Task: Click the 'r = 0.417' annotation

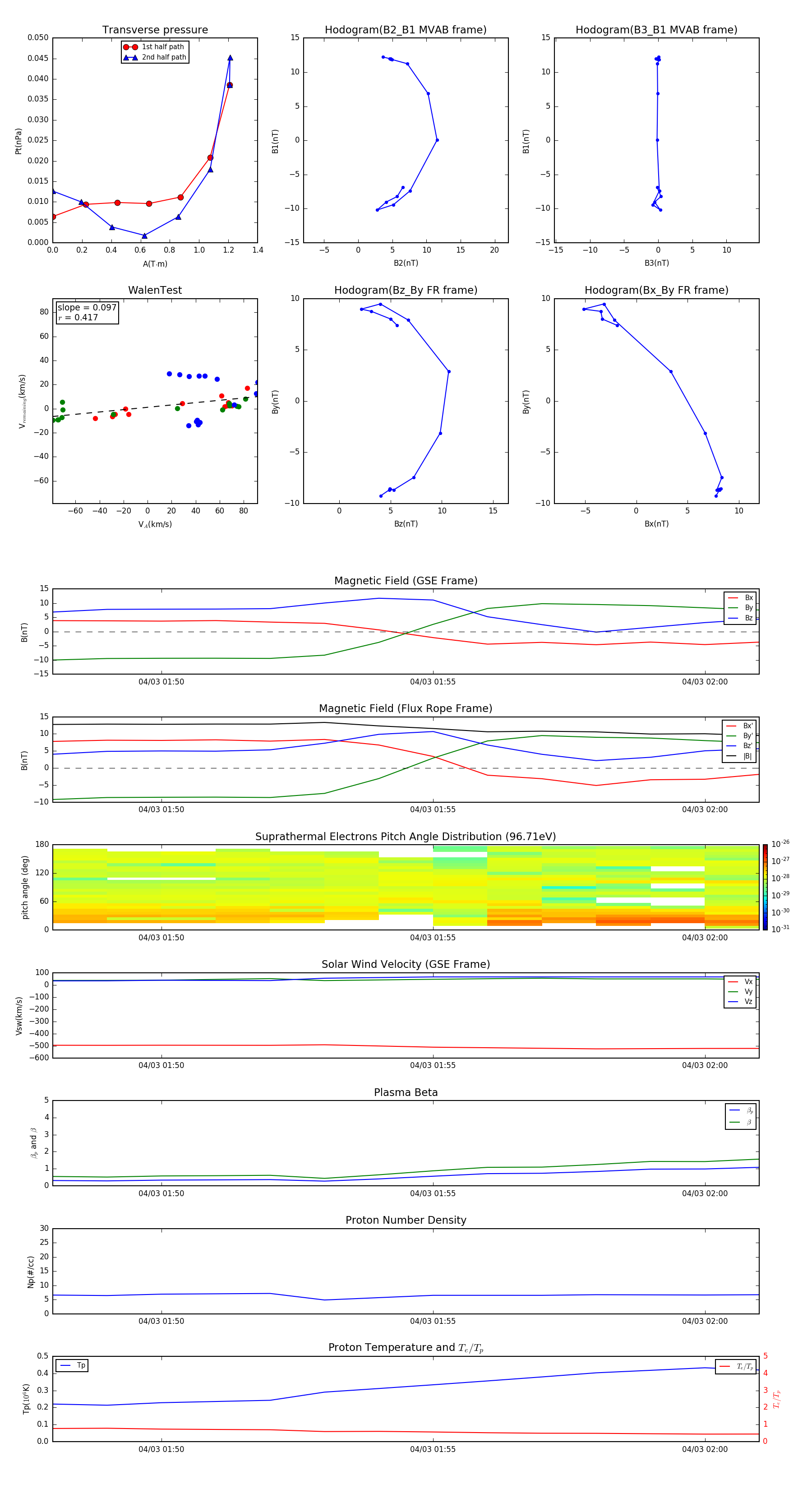Action: (x=78, y=317)
